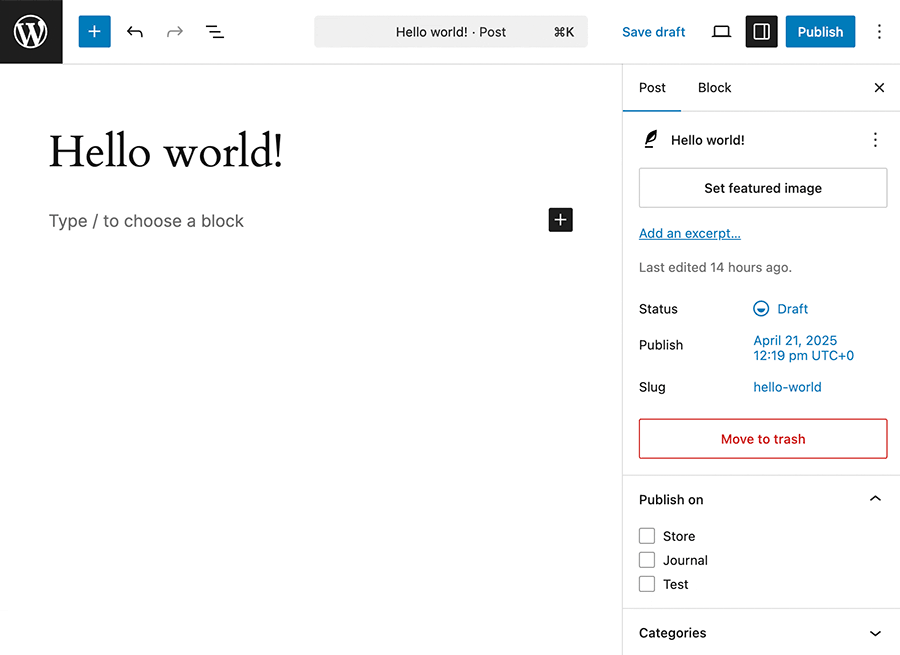The image size is (900, 655).
Task: Edit the hello-world slug
Action: coord(787,387)
